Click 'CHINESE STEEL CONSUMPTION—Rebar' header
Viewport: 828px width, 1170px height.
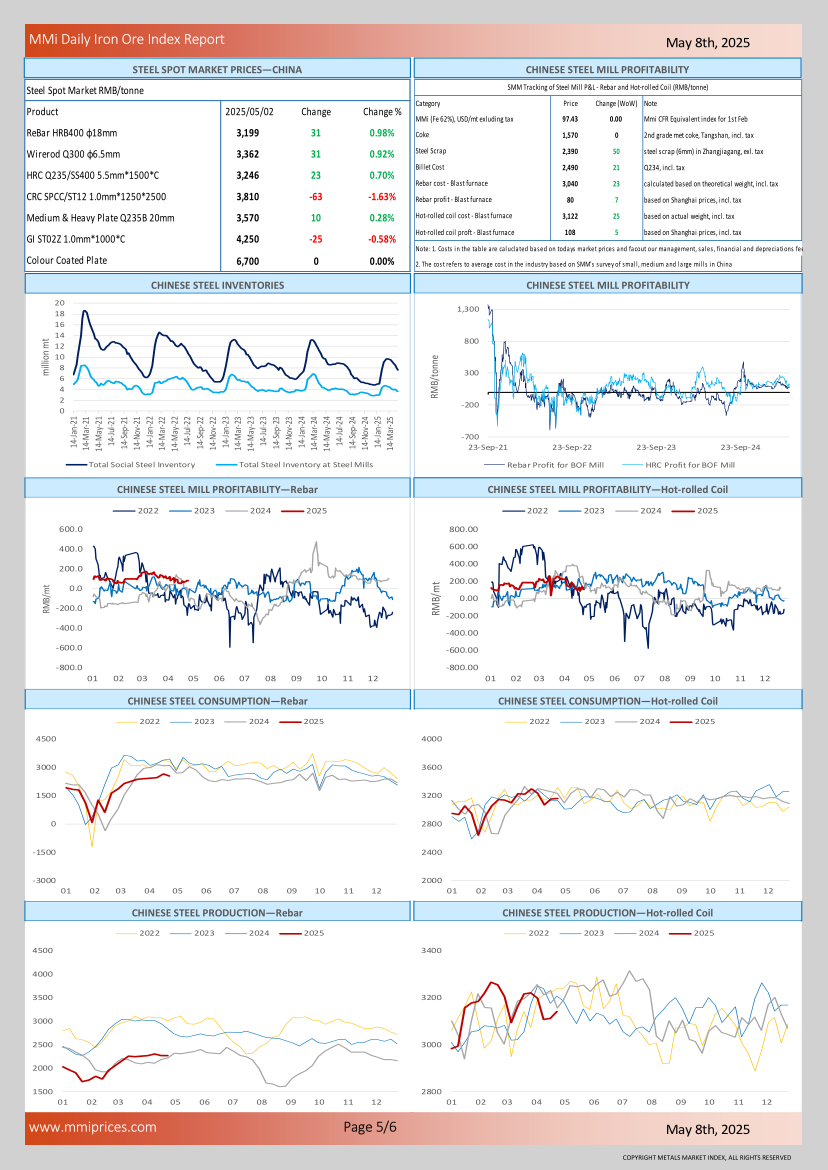pyautogui.click(x=217, y=701)
